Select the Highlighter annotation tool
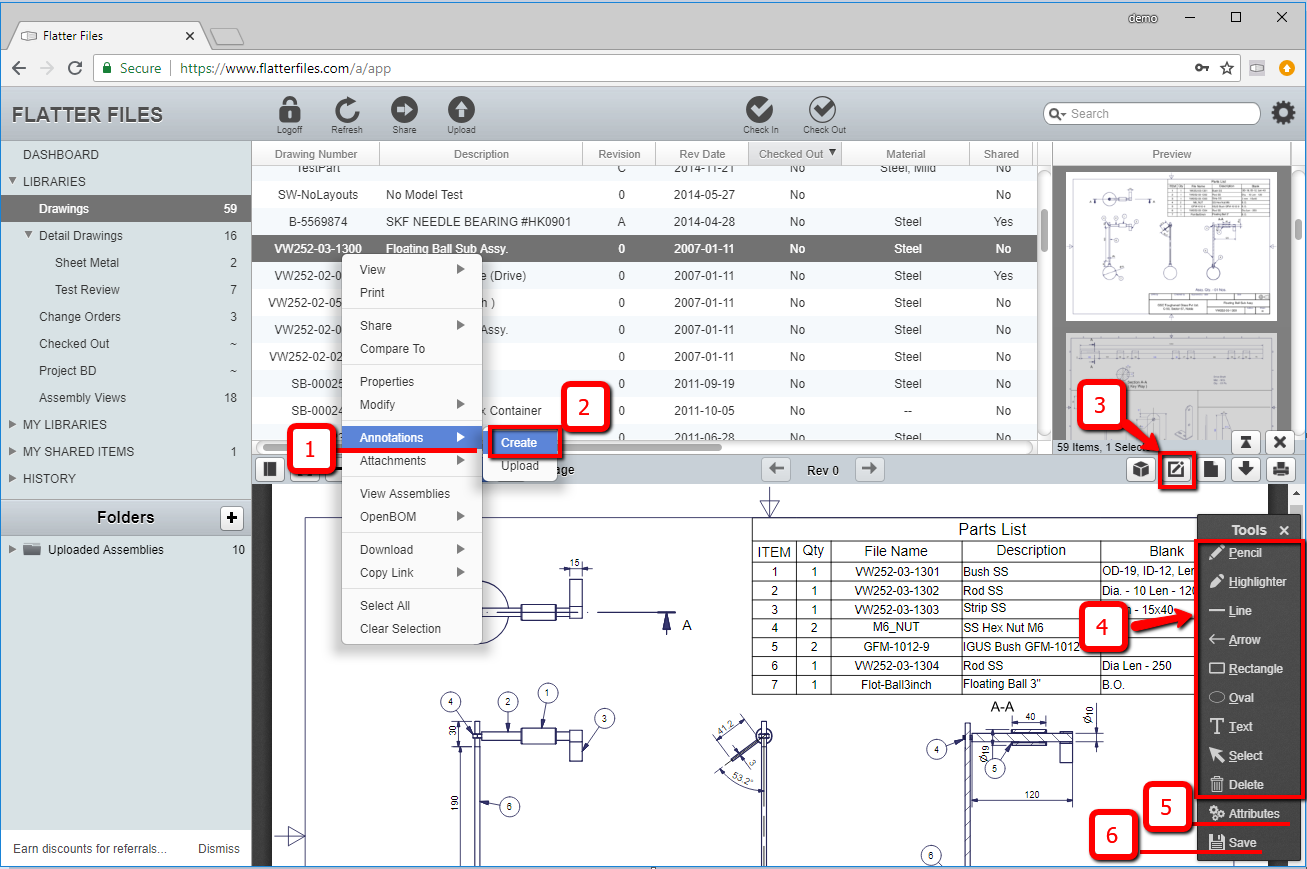 [x=1250, y=582]
